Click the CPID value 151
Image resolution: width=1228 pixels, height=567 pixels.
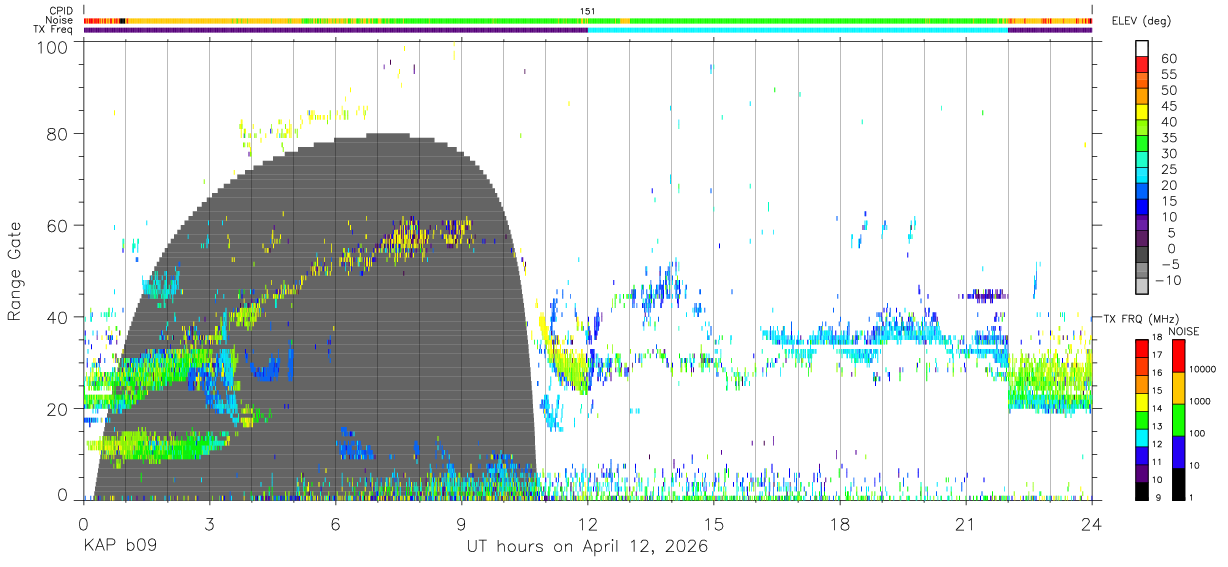[x=588, y=11]
